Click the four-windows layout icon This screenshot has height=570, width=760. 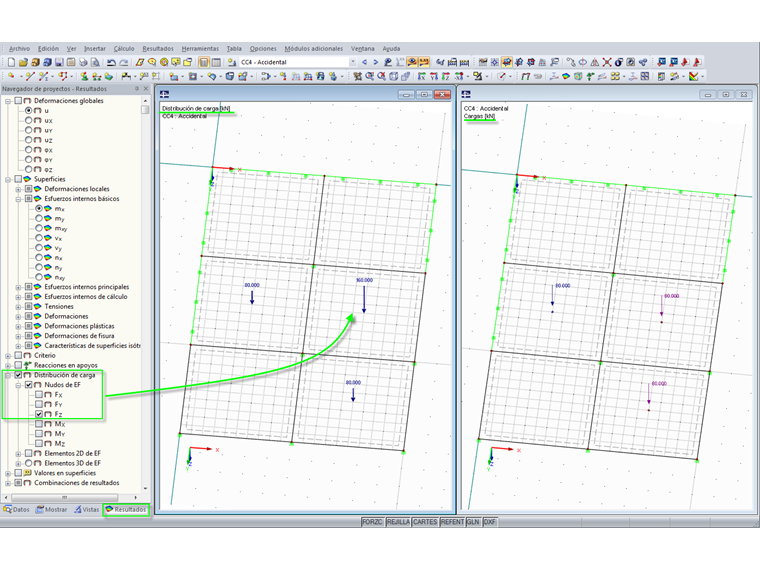point(645,76)
